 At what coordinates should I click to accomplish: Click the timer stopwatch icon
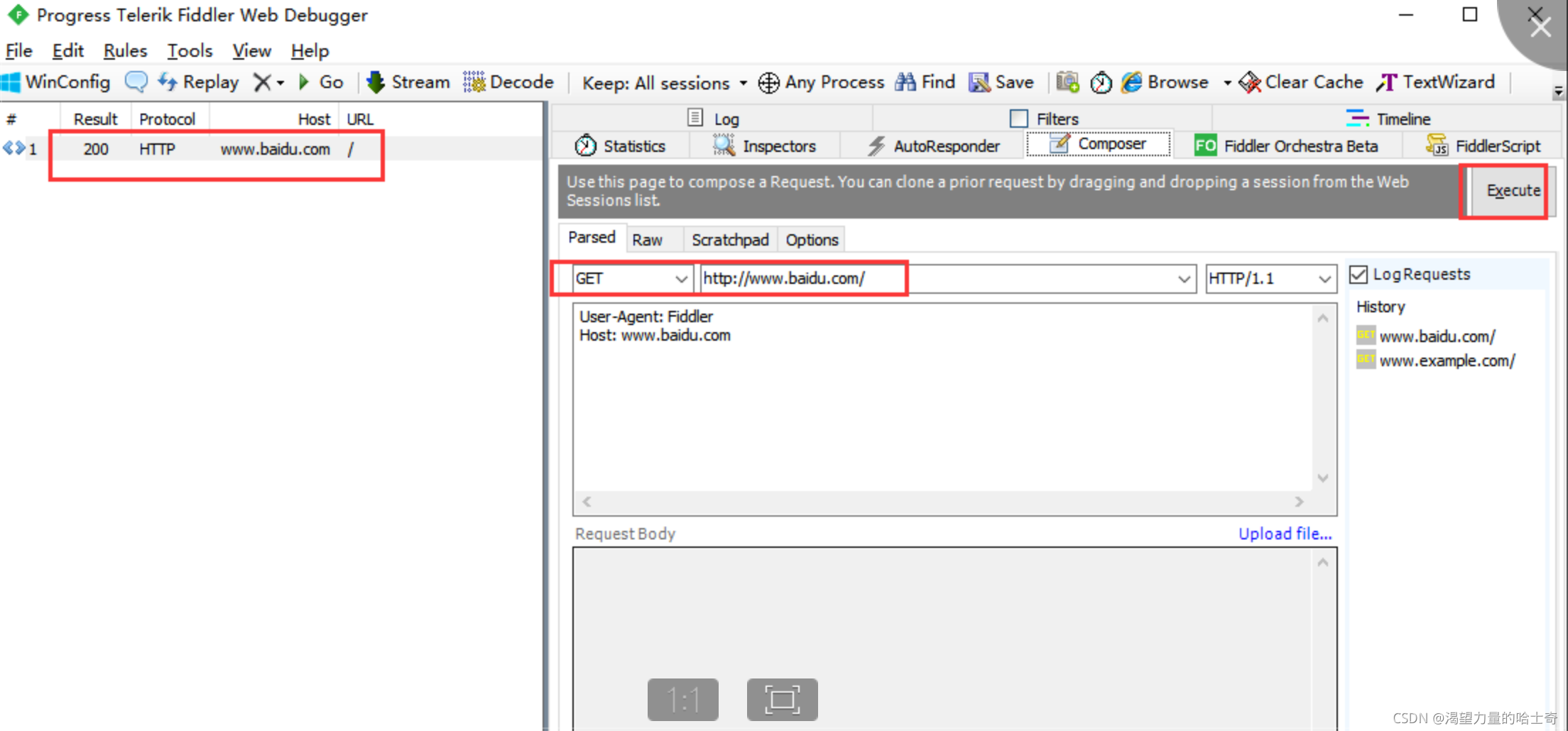click(1101, 83)
